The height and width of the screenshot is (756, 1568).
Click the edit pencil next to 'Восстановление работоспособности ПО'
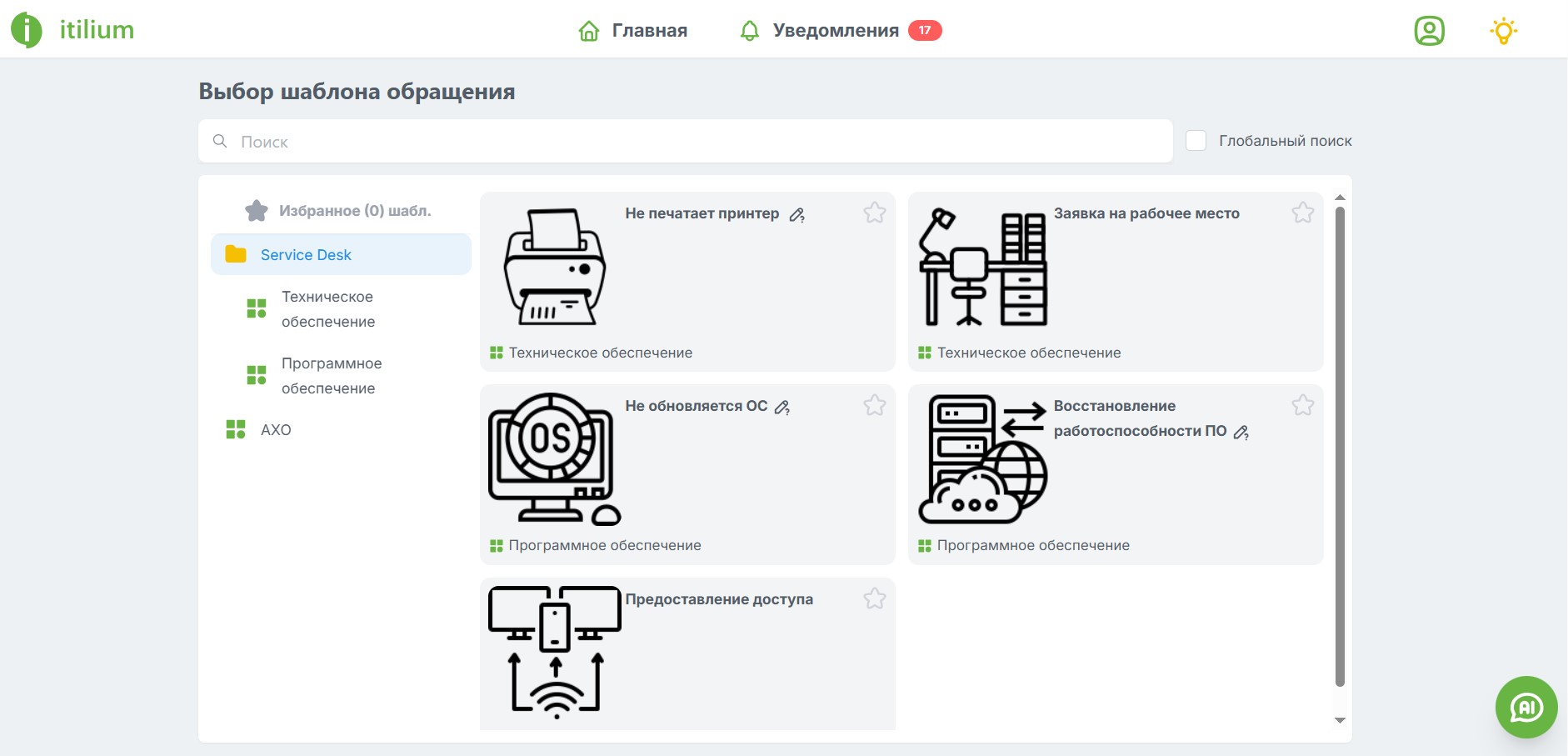[x=1242, y=433]
